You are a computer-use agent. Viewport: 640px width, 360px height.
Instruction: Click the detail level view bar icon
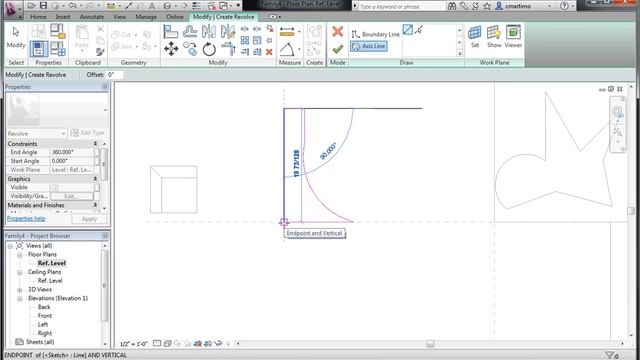(x=157, y=344)
